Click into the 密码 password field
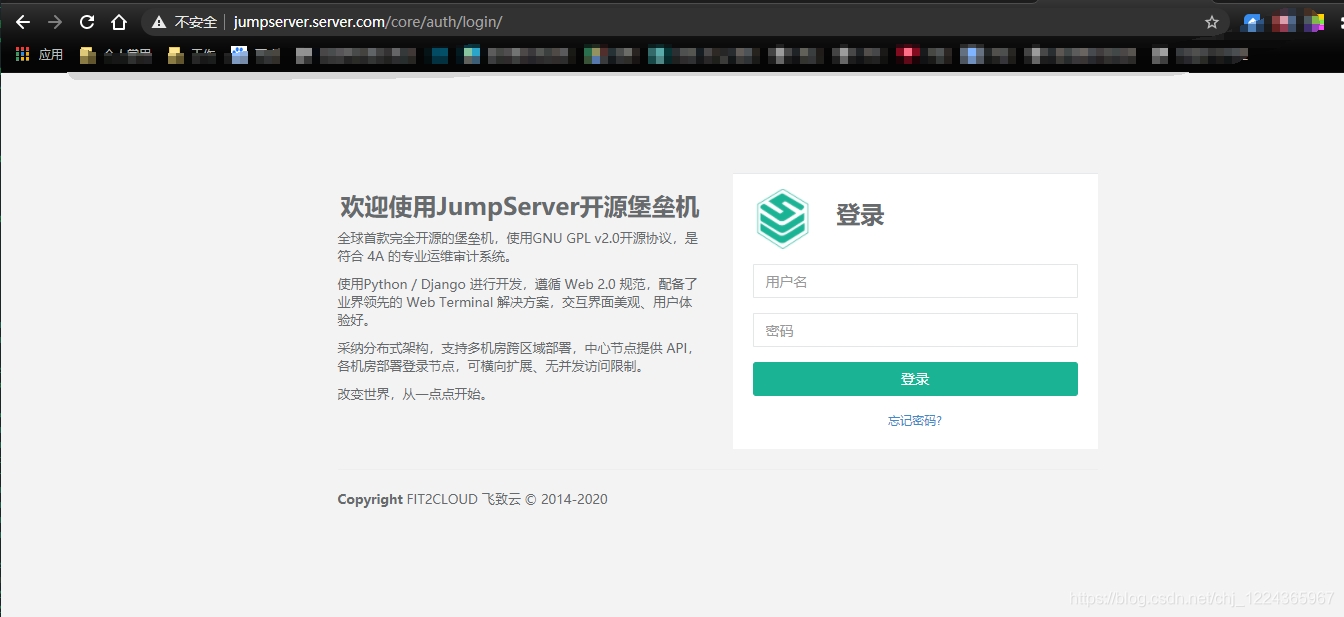 [x=915, y=330]
